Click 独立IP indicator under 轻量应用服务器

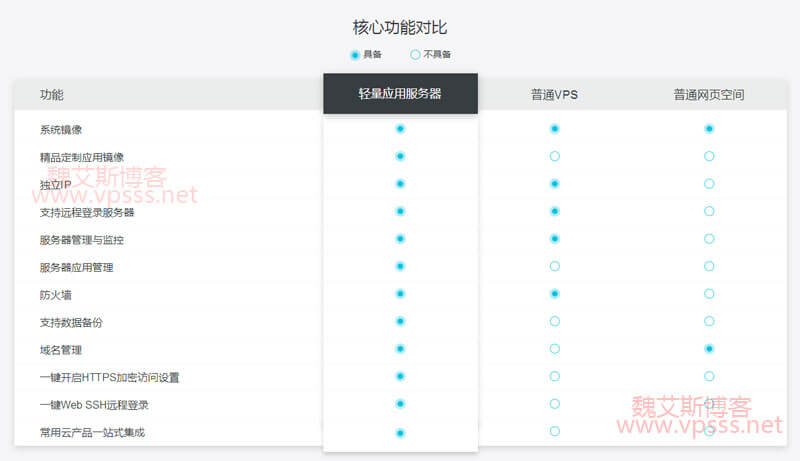click(x=400, y=184)
